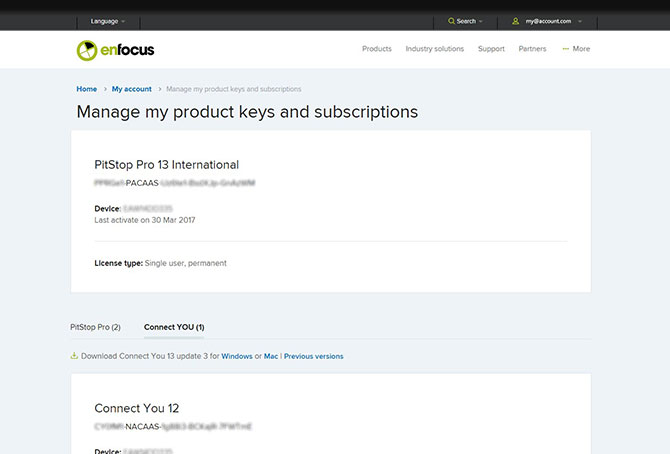Click the Home breadcrumb link
This screenshot has height=454, width=670.
(87, 89)
